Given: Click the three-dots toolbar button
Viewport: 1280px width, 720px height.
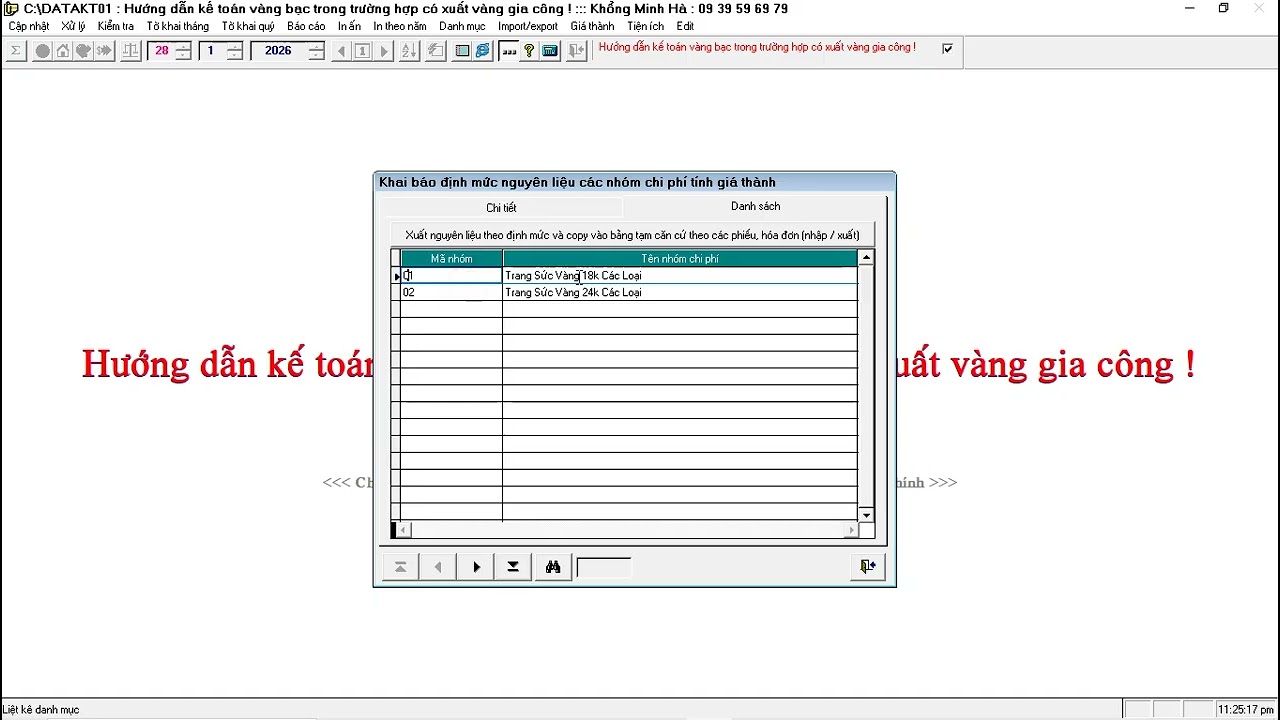Looking at the screenshot, I should click(509, 50).
